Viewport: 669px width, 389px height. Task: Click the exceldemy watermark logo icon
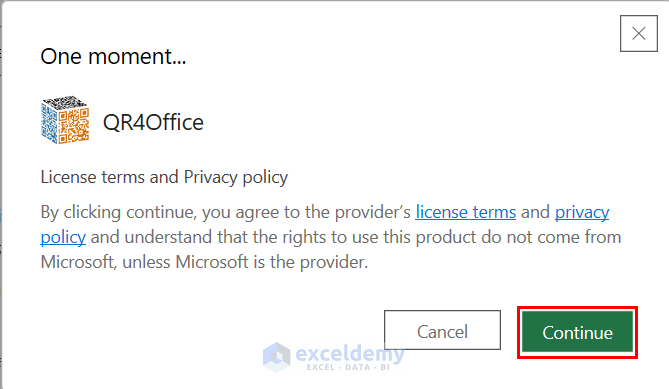276,357
